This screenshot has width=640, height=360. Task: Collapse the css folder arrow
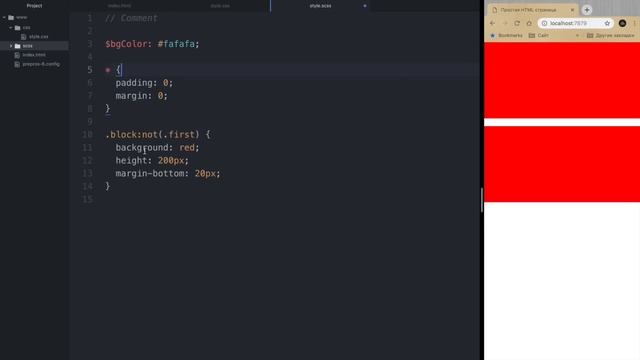[11, 28]
